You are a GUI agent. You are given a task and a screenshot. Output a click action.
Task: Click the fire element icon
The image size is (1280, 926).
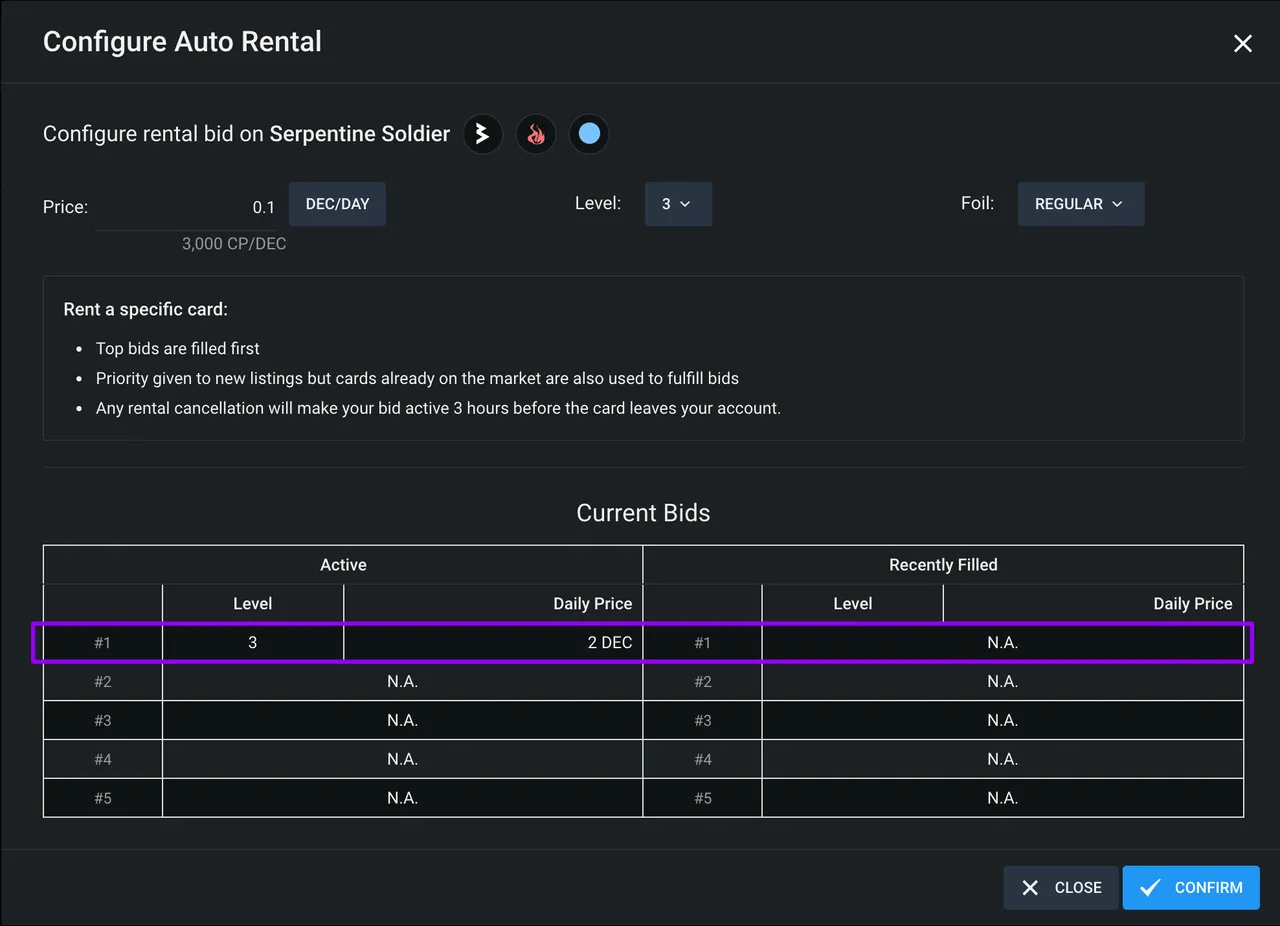click(x=536, y=134)
